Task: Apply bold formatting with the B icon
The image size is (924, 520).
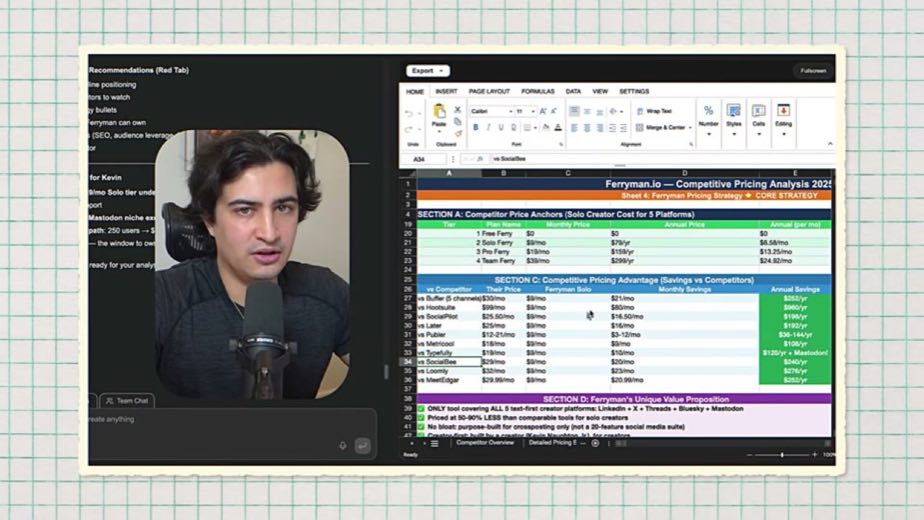Action: (476, 127)
